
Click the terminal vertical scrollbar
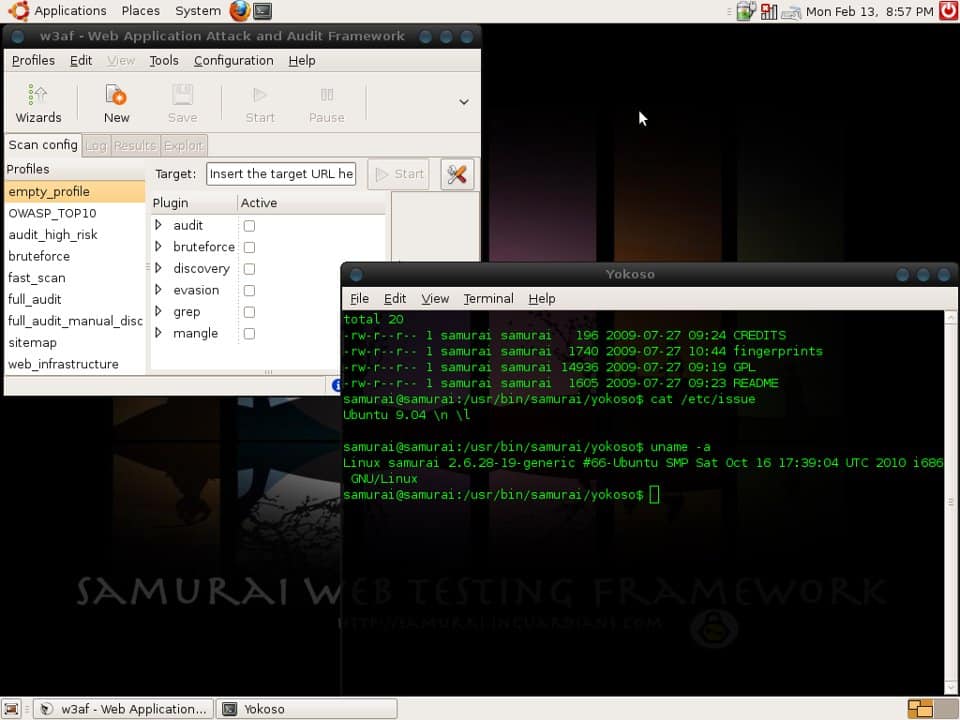pyautogui.click(x=951, y=500)
